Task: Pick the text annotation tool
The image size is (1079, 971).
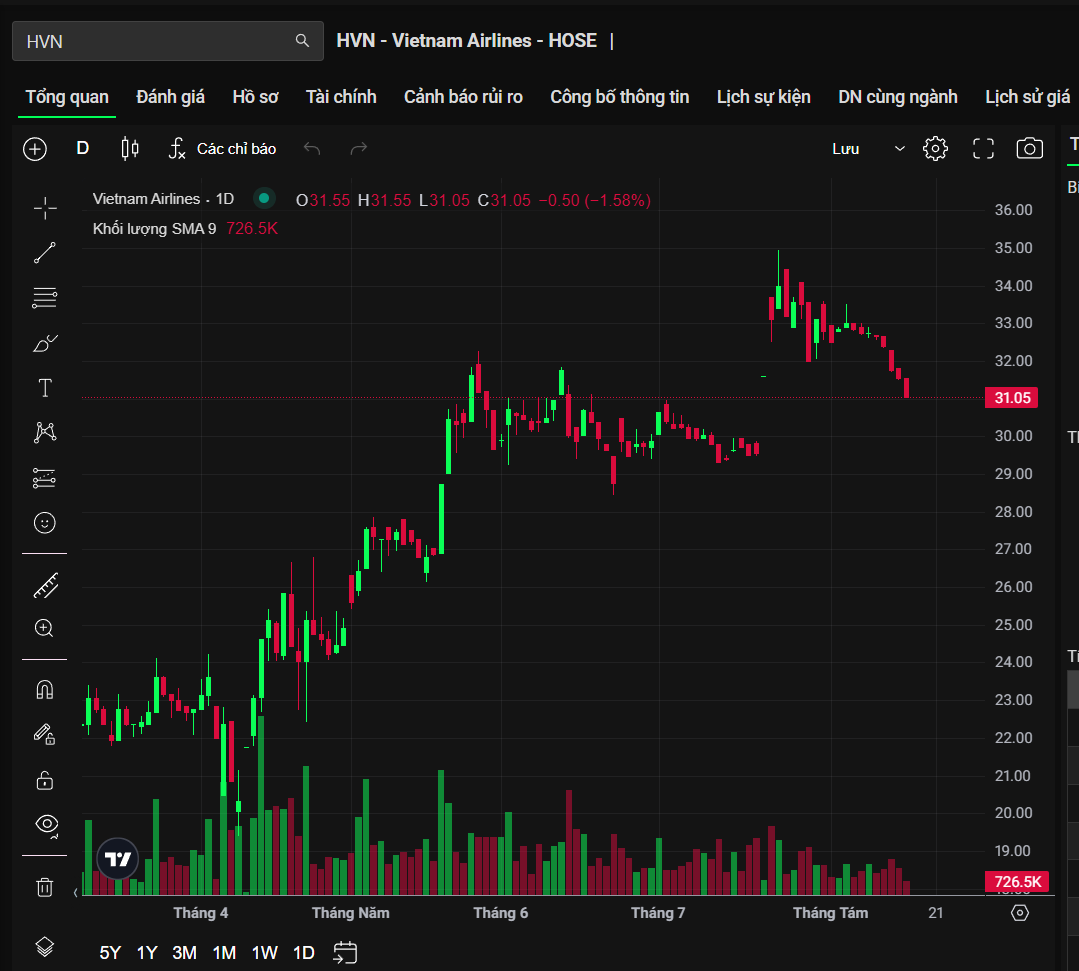Action: point(45,388)
